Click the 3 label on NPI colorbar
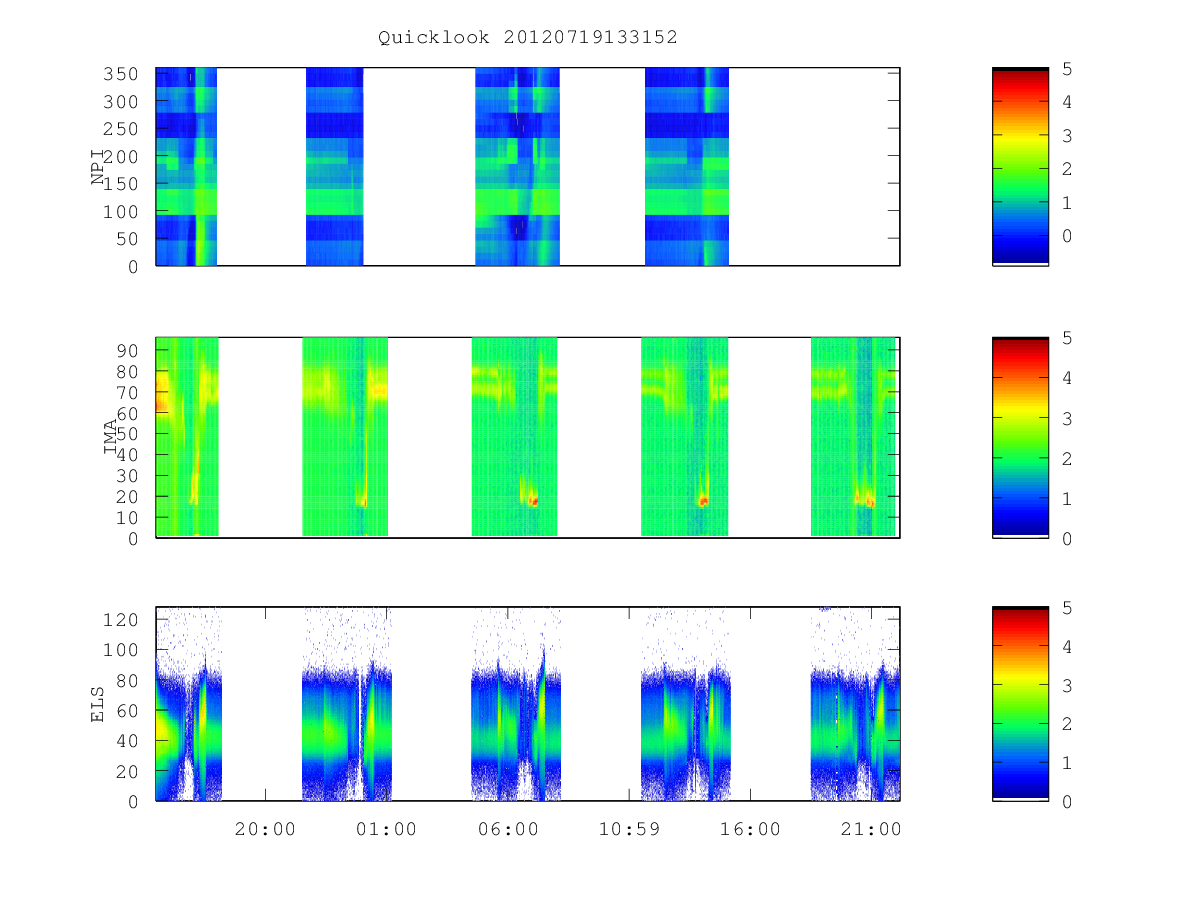 [x=1066, y=136]
